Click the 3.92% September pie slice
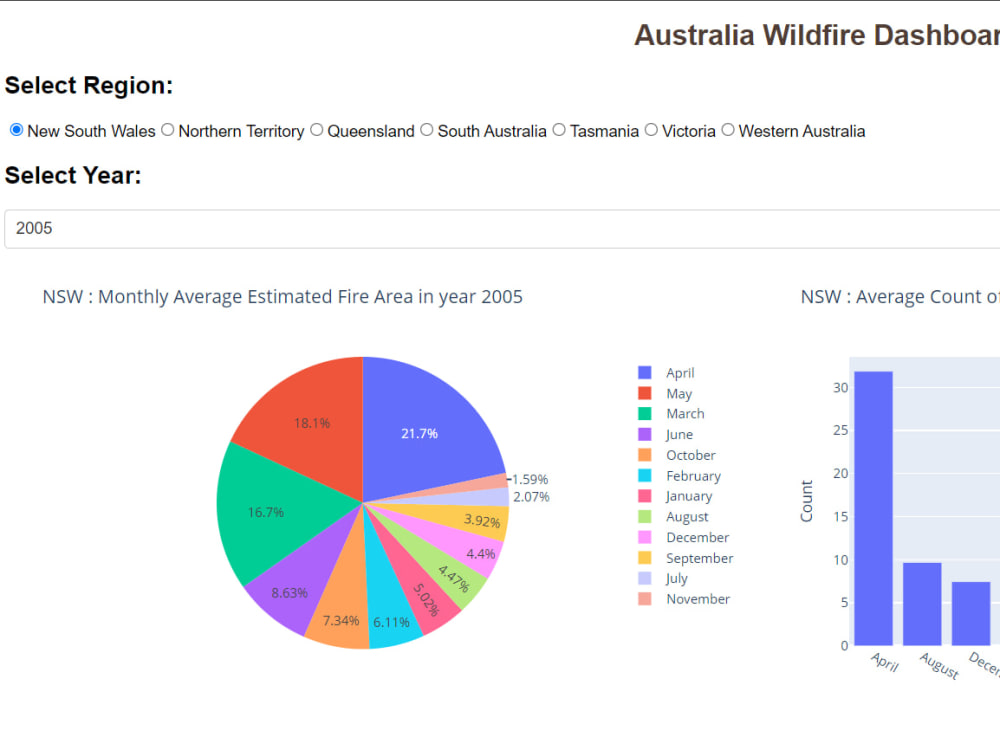 pos(482,520)
